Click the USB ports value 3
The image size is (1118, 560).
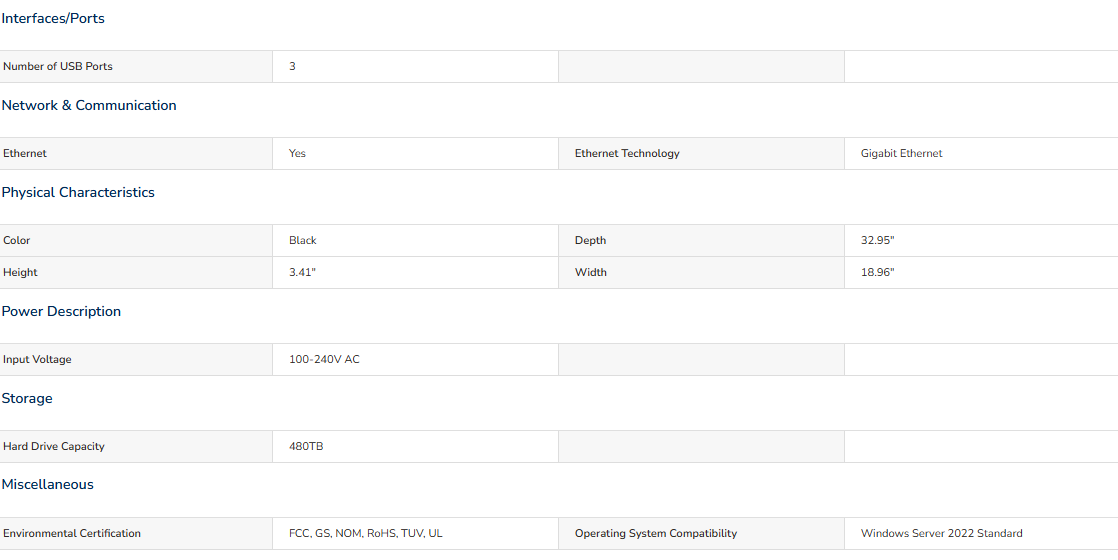(292, 66)
